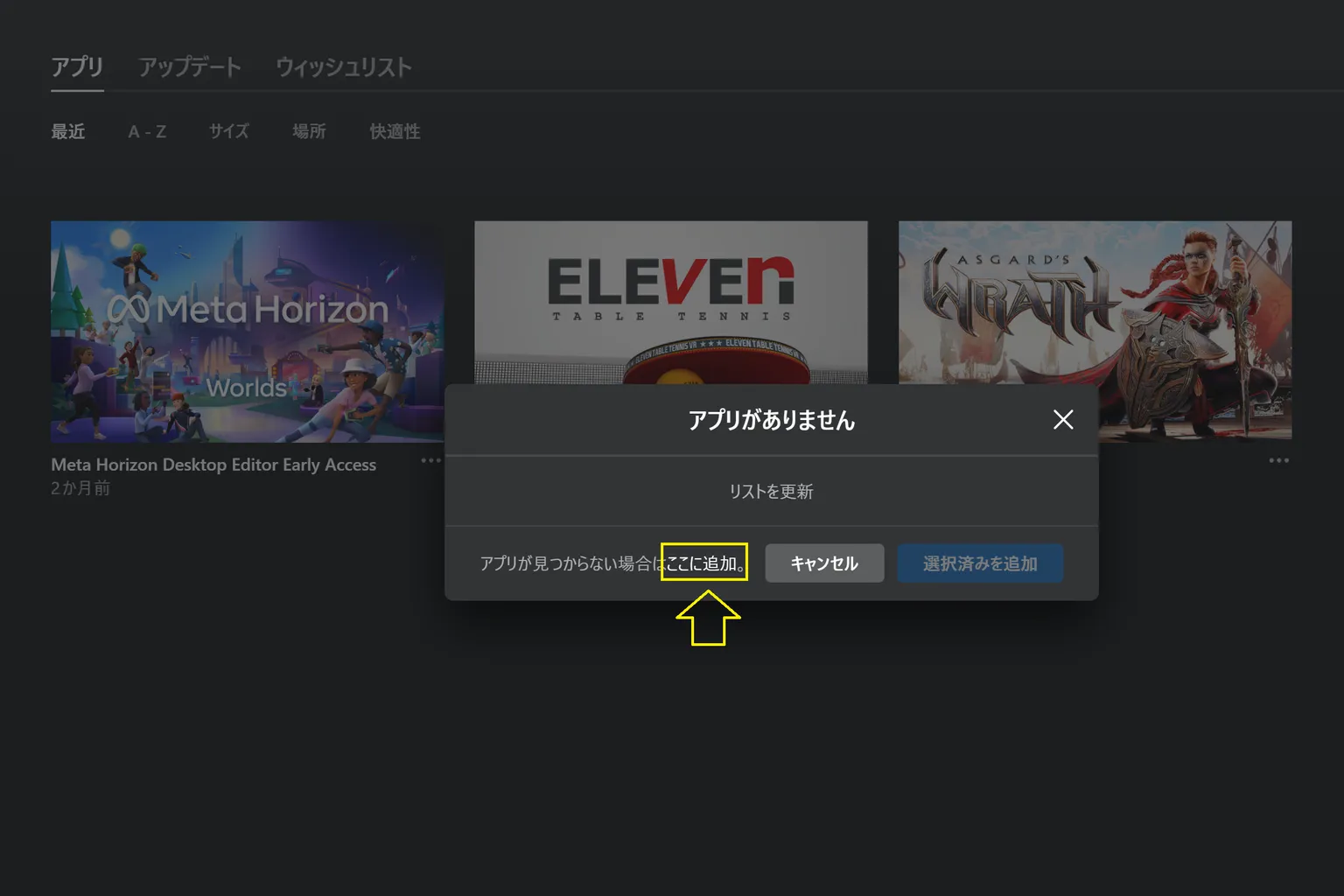Viewport: 1344px width, 896px height.
Task: Switch to the アプリ tab
Action: (x=77, y=67)
